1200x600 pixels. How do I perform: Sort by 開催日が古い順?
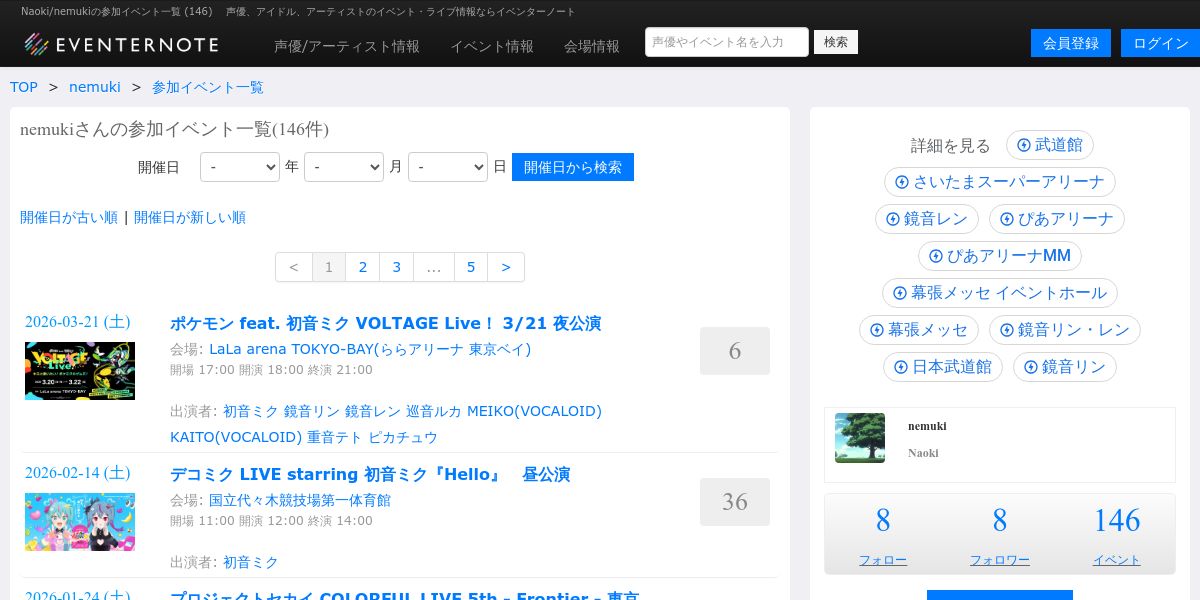[x=69, y=217]
